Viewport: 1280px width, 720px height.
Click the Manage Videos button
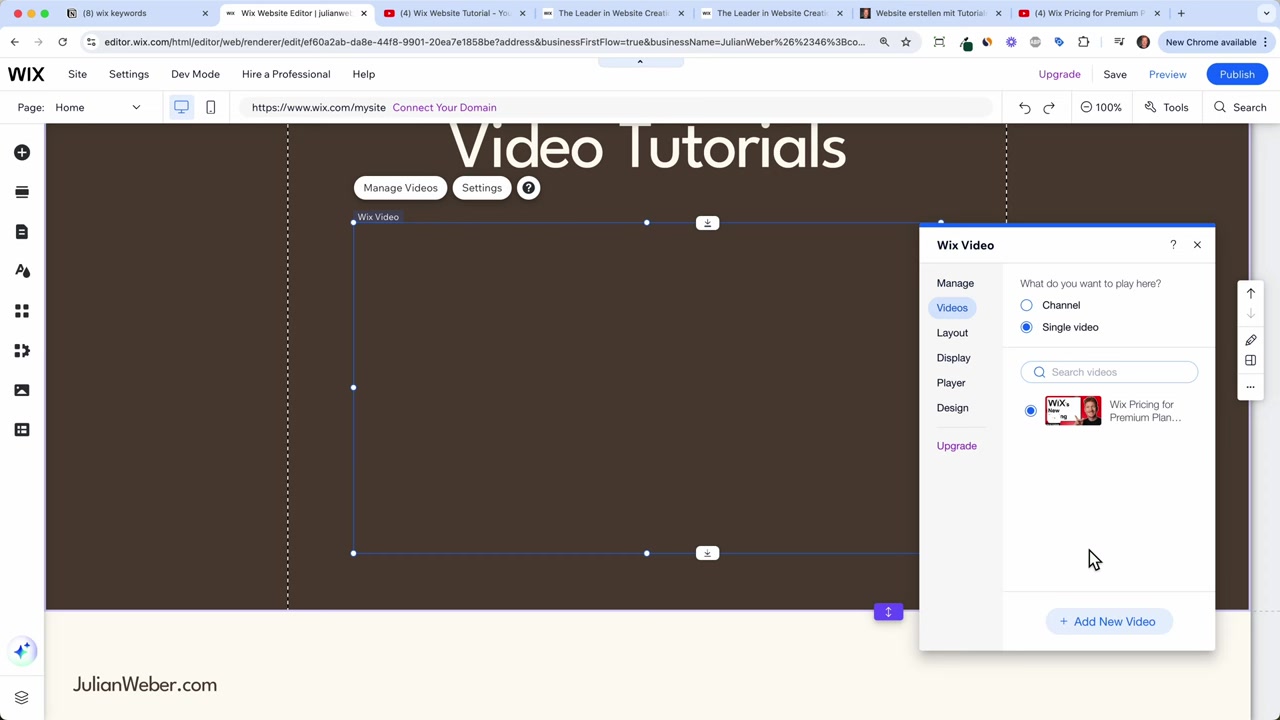click(x=400, y=188)
